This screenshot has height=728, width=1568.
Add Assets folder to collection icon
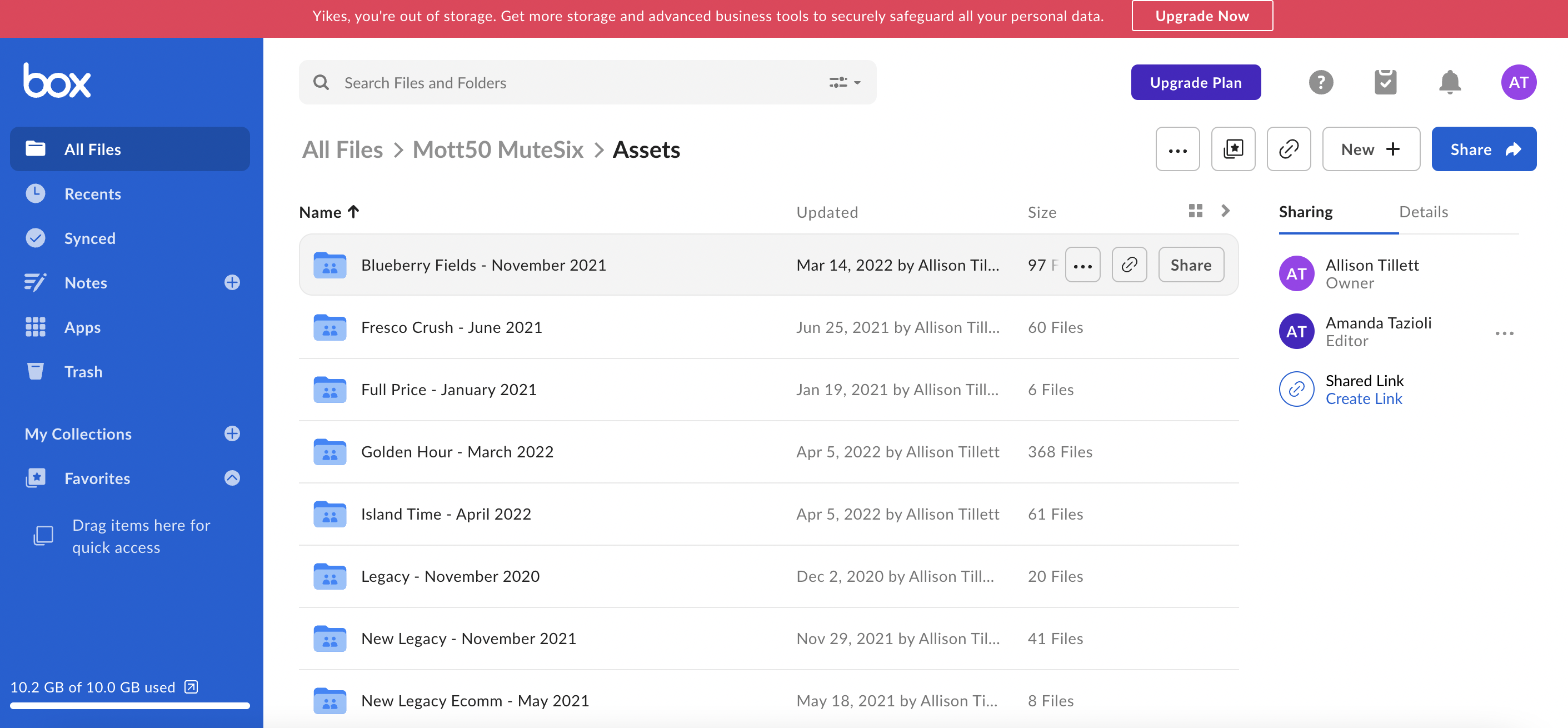click(x=1232, y=149)
